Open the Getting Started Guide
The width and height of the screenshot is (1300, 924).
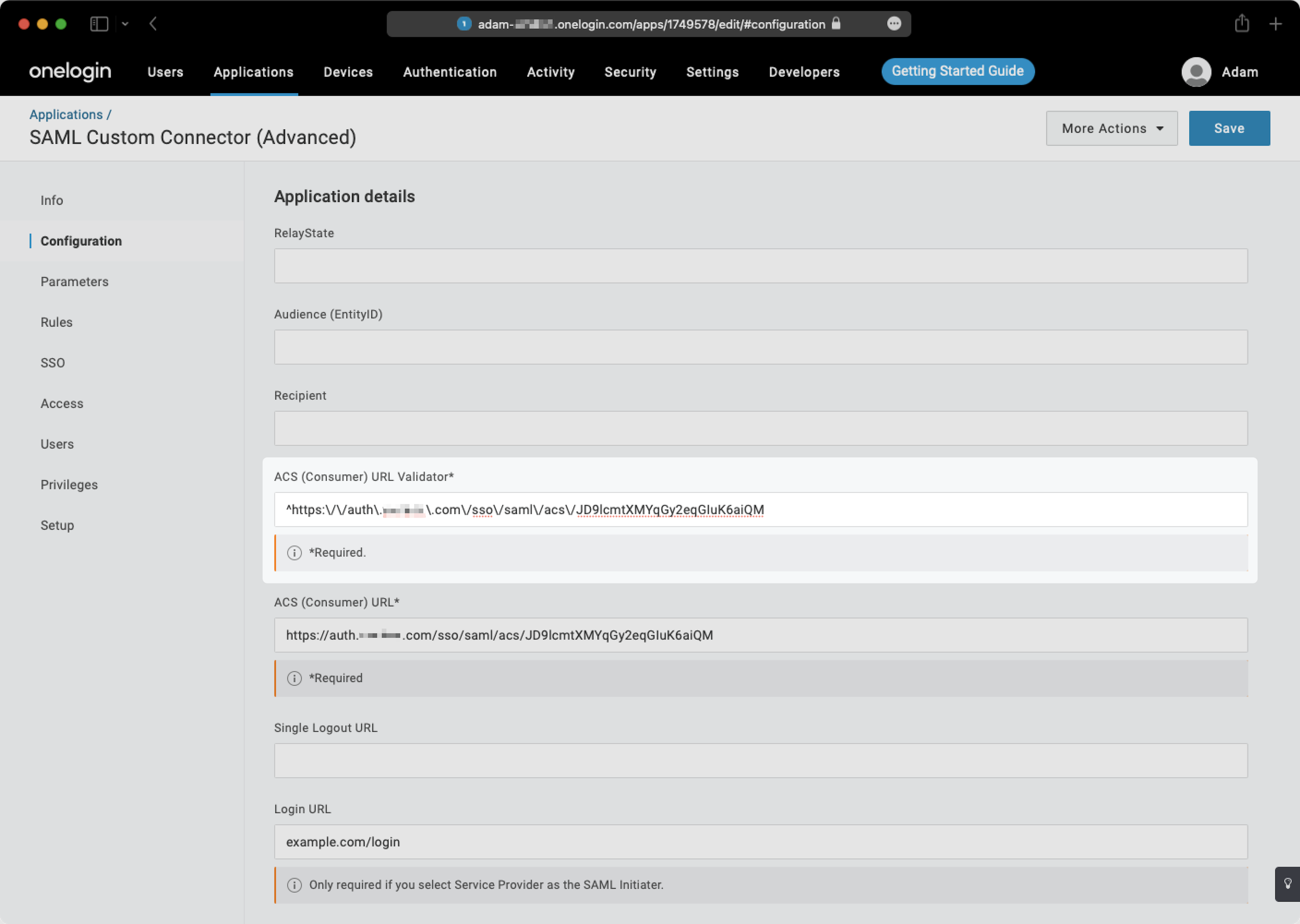[x=957, y=71]
